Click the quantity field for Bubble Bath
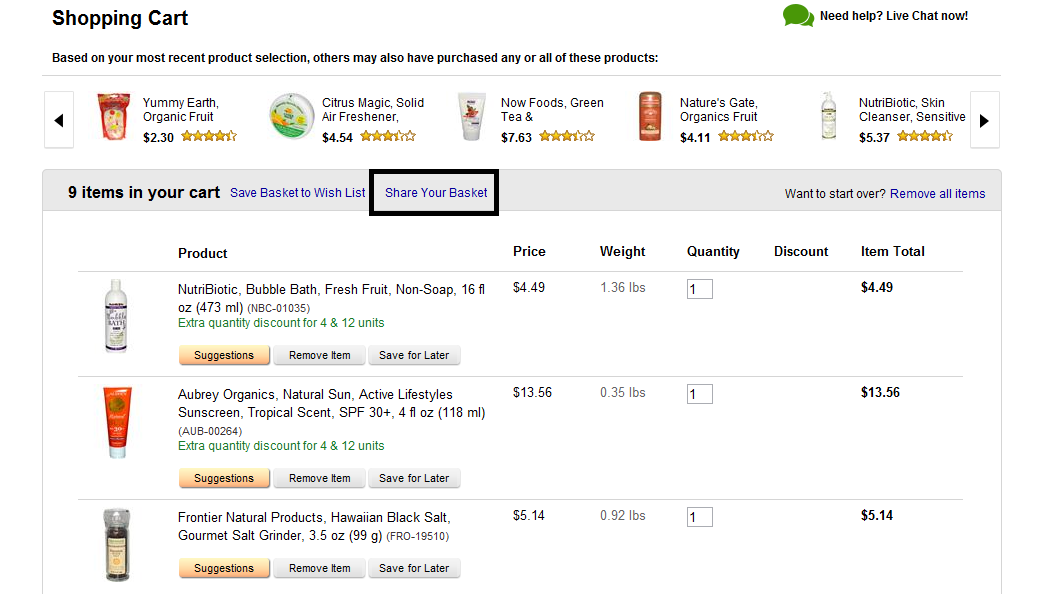Screen dimensions: 1050x594 coord(699,289)
